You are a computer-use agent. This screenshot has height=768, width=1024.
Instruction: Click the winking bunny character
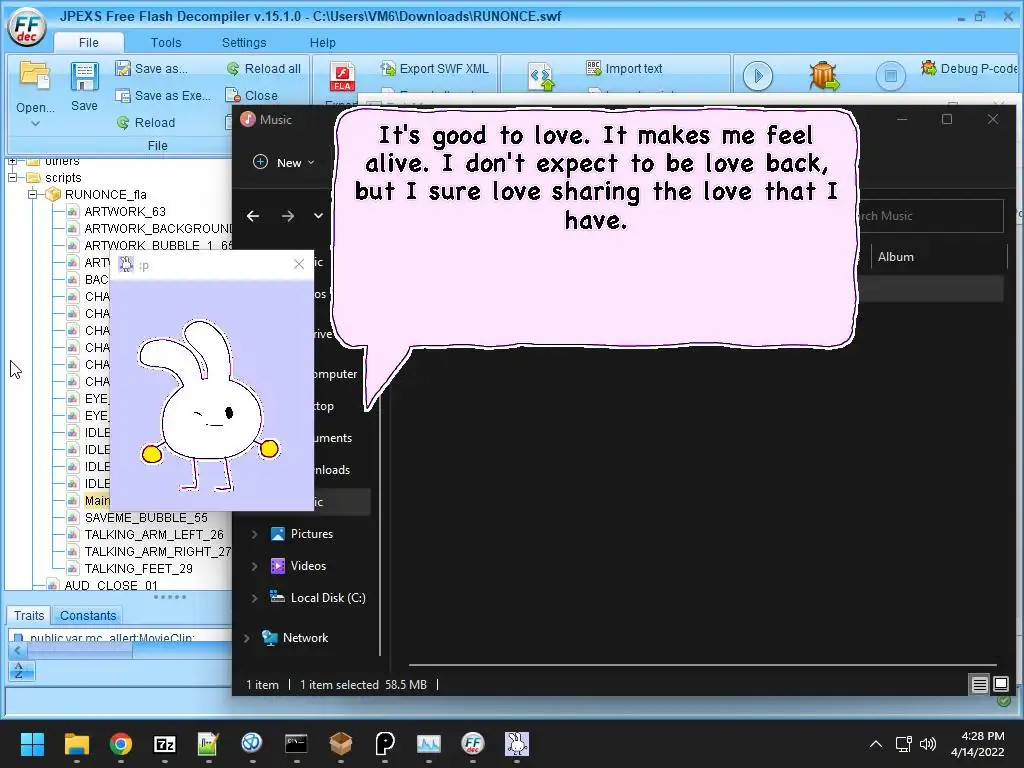(208, 405)
